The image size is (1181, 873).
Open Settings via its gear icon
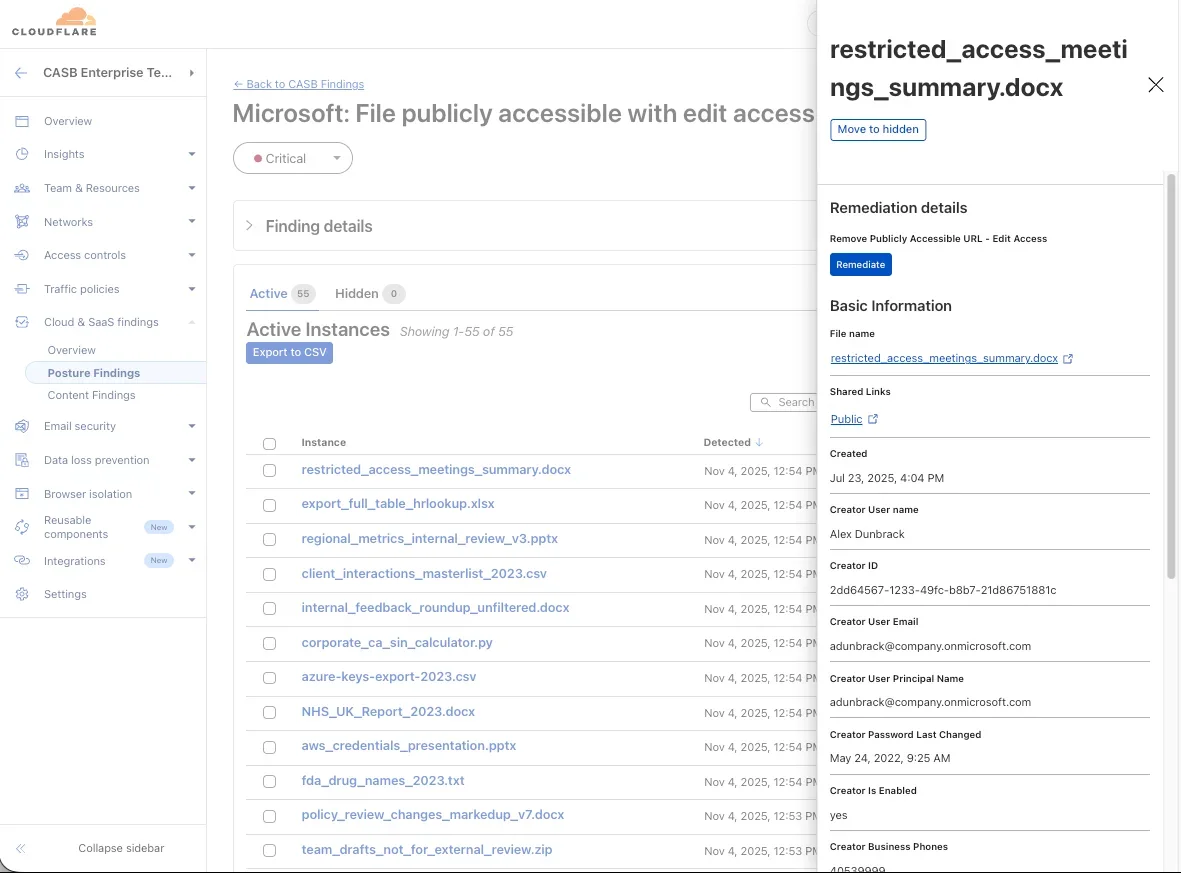(x=22, y=594)
